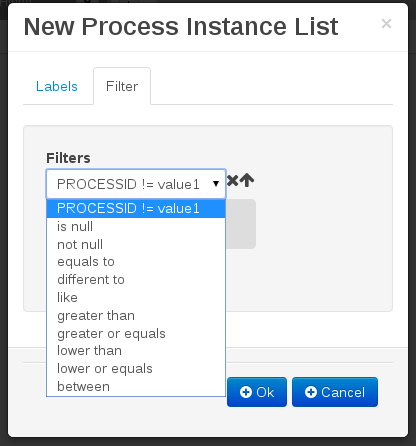The width and height of the screenshot is (416, 446).
Task: Select the highlighted PROCESSID != value1 option
Action: [136, 209]
